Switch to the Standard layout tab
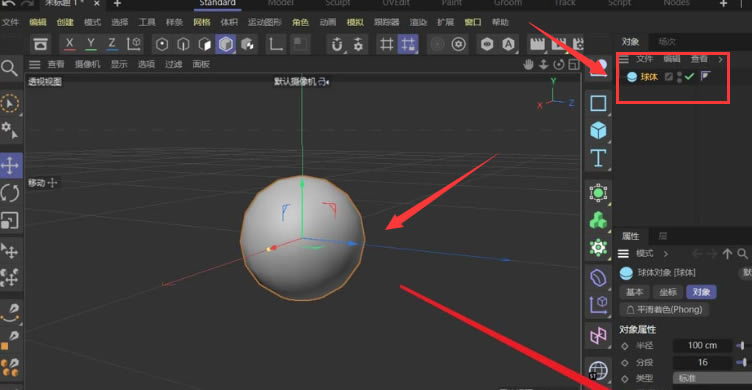Image resolution: width=752 pixels, height=390 pixels. click(x=217, y=3)
